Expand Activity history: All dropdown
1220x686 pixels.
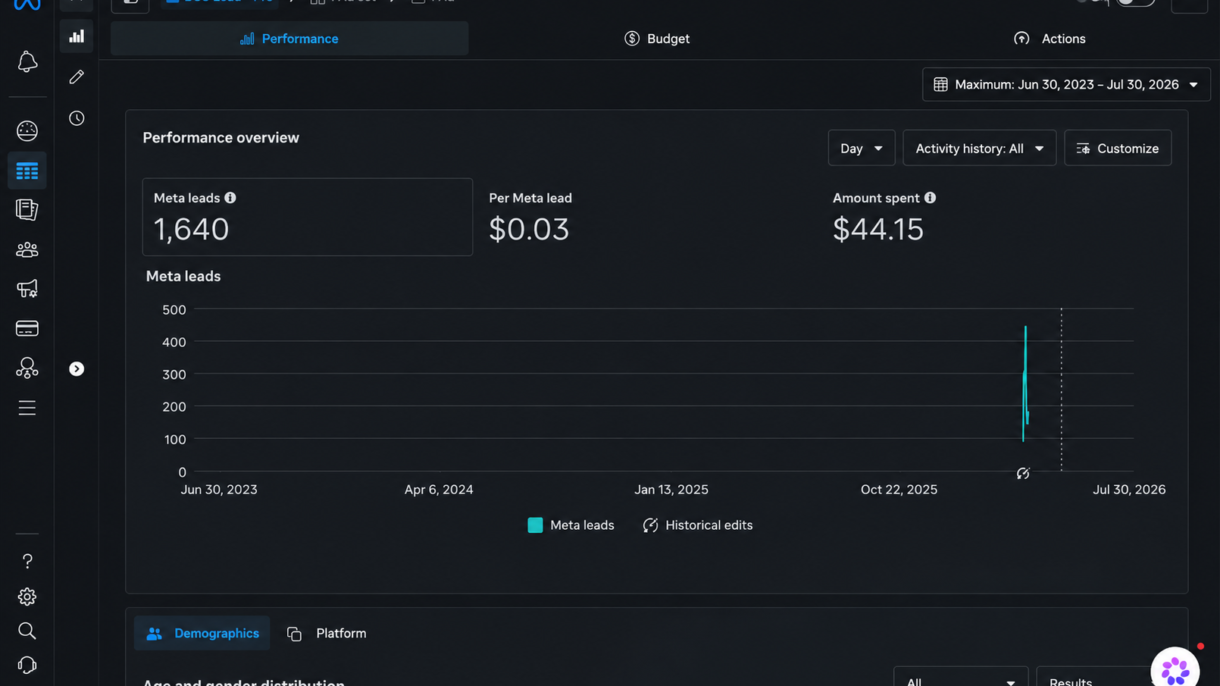tap(979, 148)
